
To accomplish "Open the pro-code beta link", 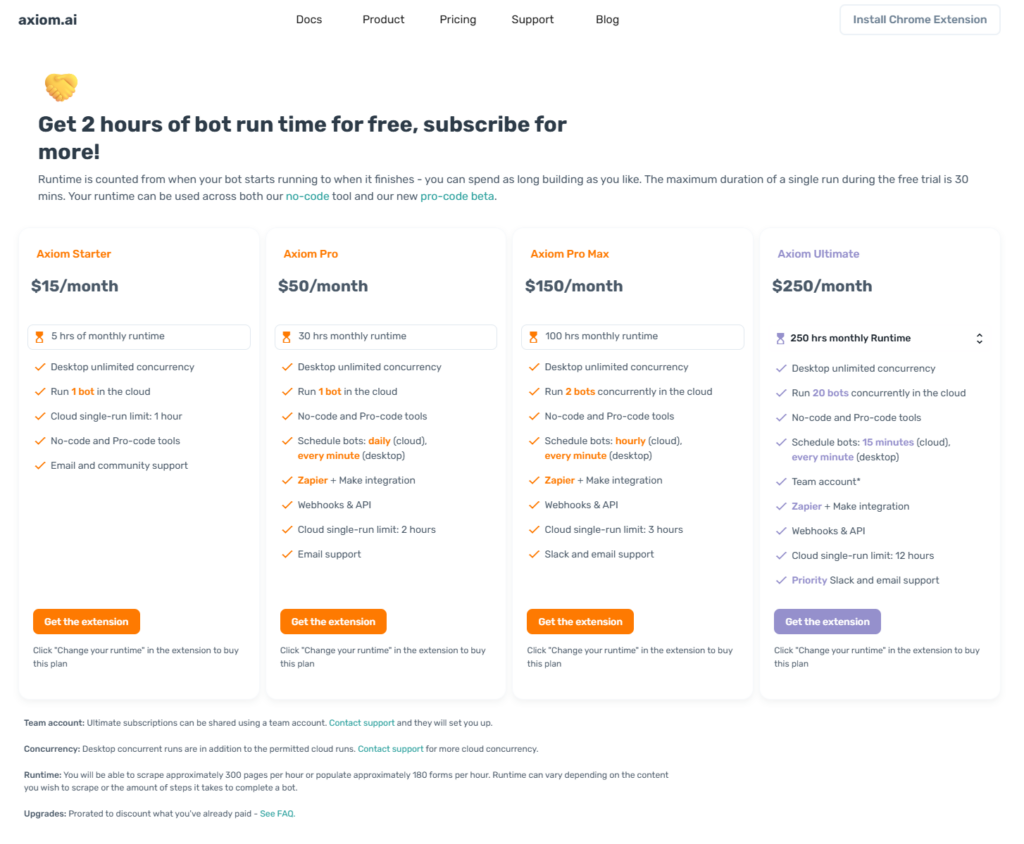I will pos(457,196).
